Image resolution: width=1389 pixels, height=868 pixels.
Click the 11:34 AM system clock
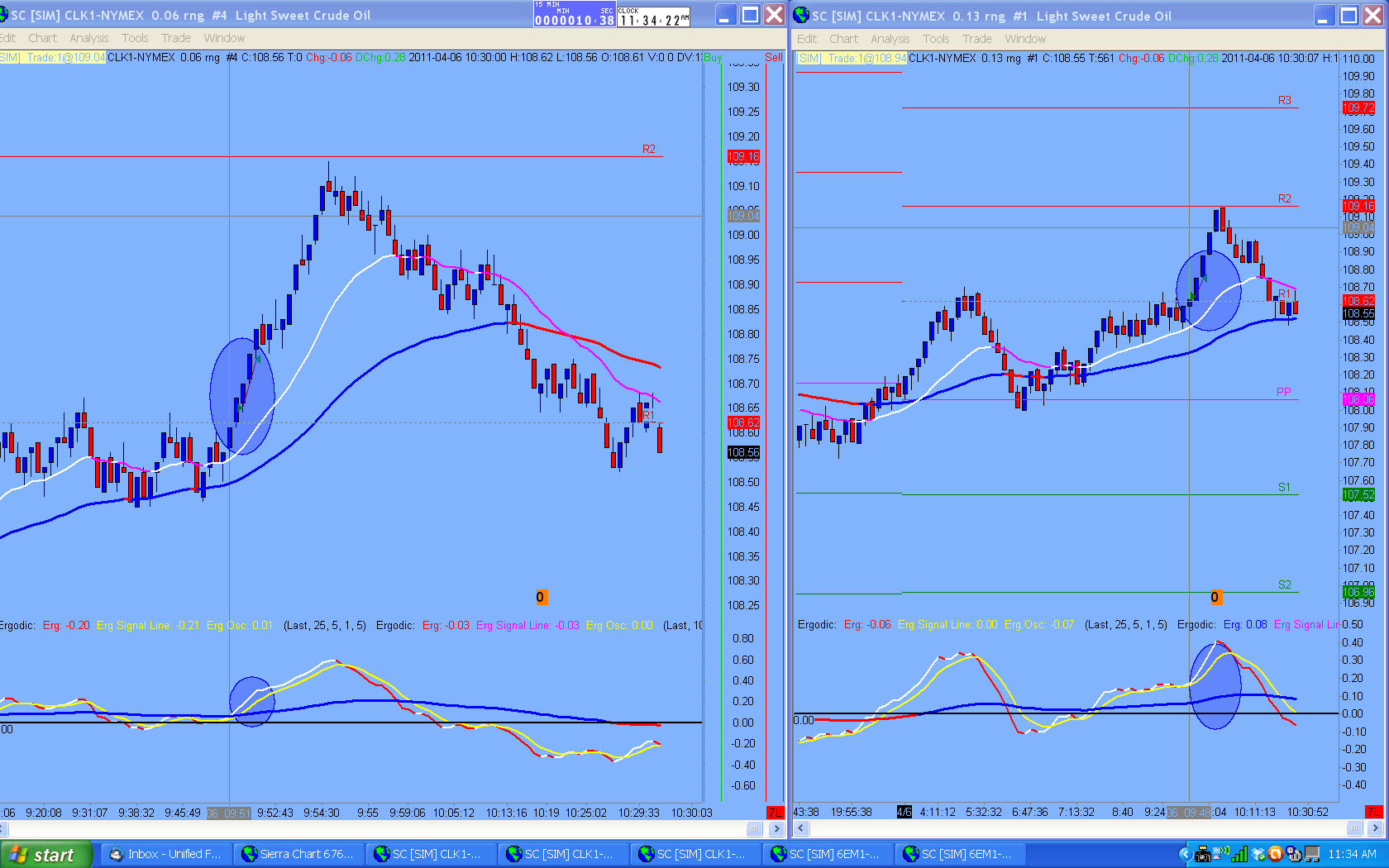pyautogui.click(x=1352, y=854)
